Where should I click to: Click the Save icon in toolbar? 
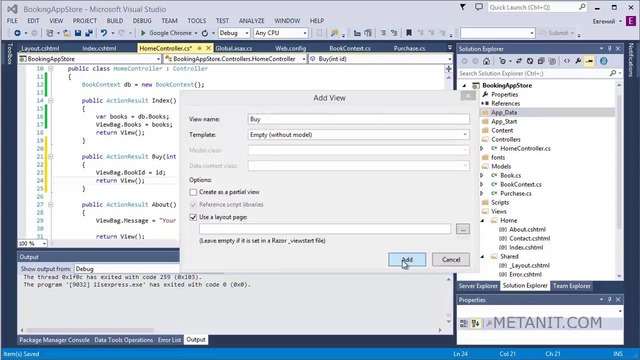coord(78,33)
